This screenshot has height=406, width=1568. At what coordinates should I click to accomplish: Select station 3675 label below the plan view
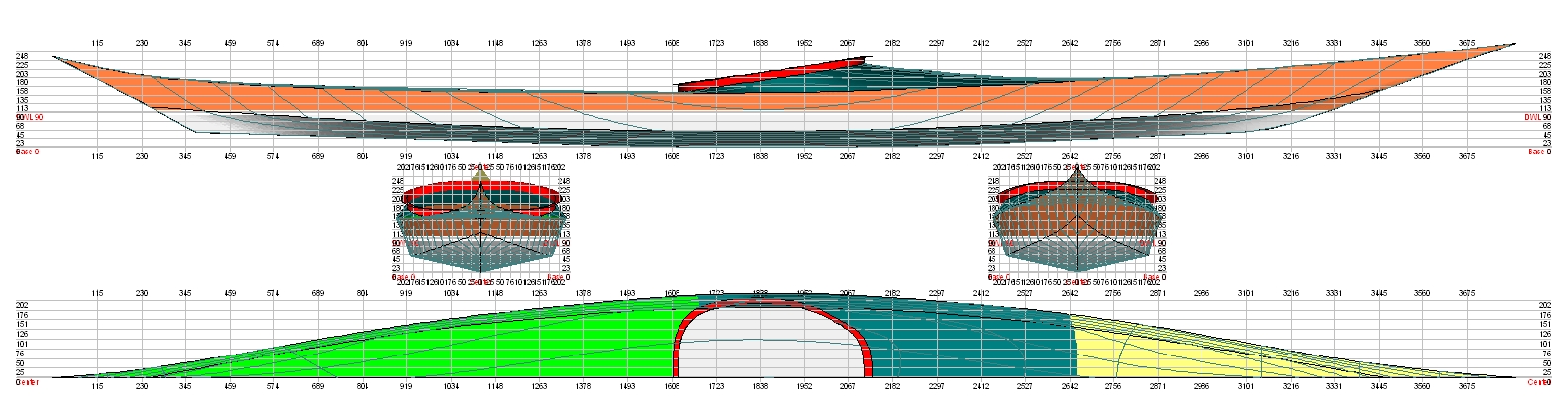click(1467, 387)
